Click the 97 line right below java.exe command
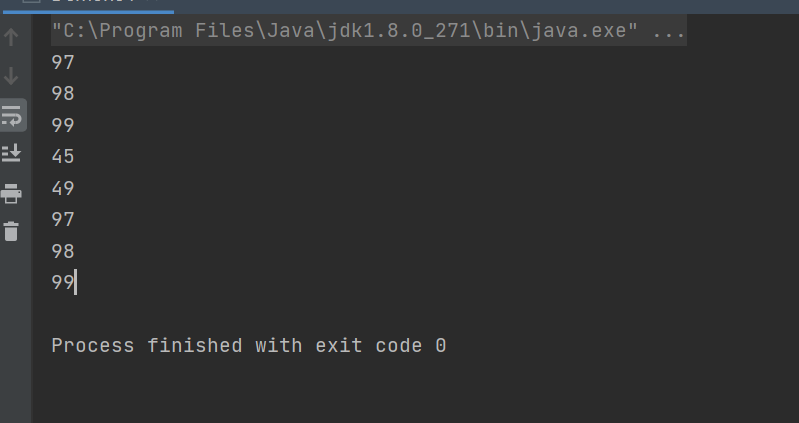Viewport: 799px width, 423px height. click(x=63, y=63)
